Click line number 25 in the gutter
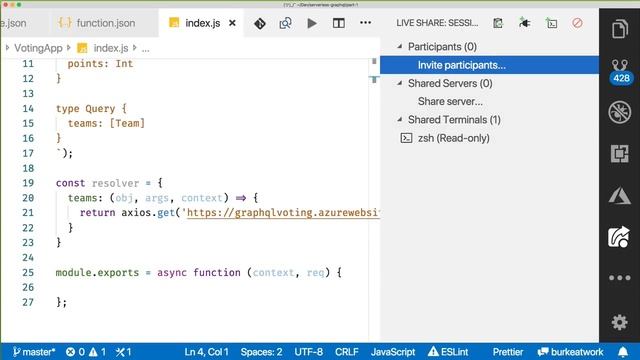The width and height of the screenshot is (640, 360). [x=28, y=272]
